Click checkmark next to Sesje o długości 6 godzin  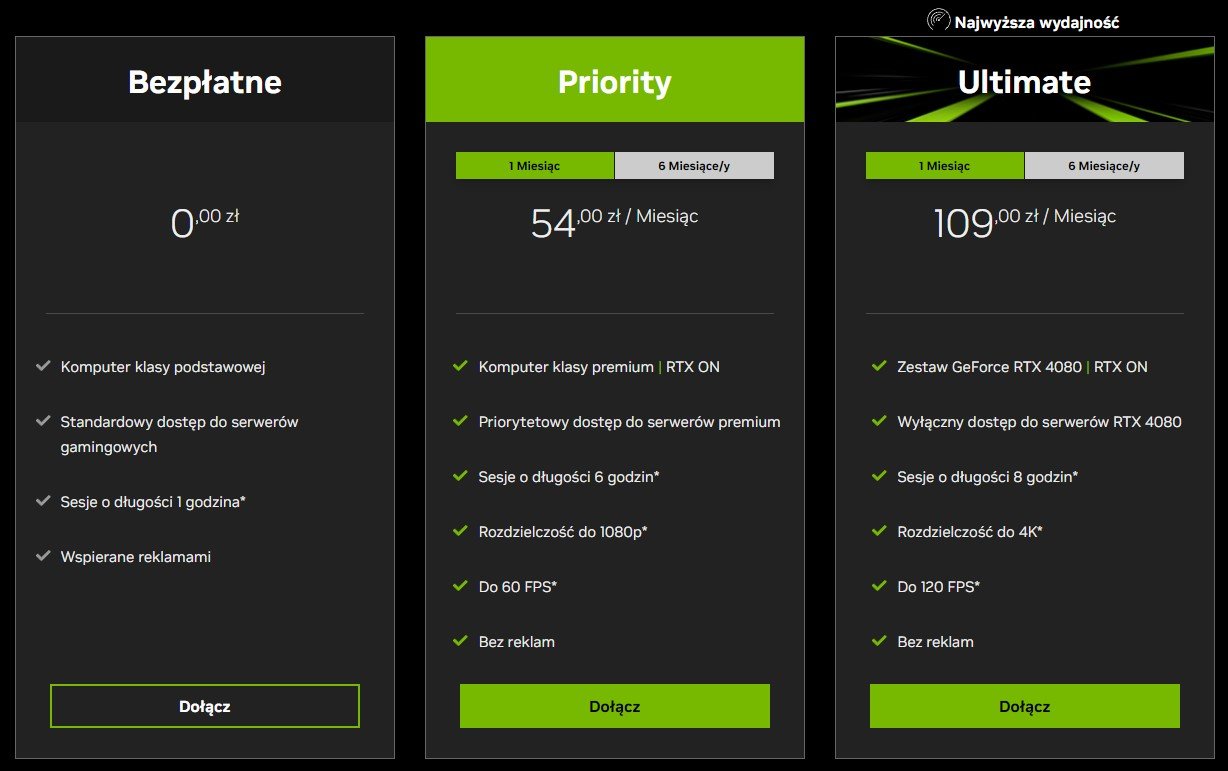[460, 476]
